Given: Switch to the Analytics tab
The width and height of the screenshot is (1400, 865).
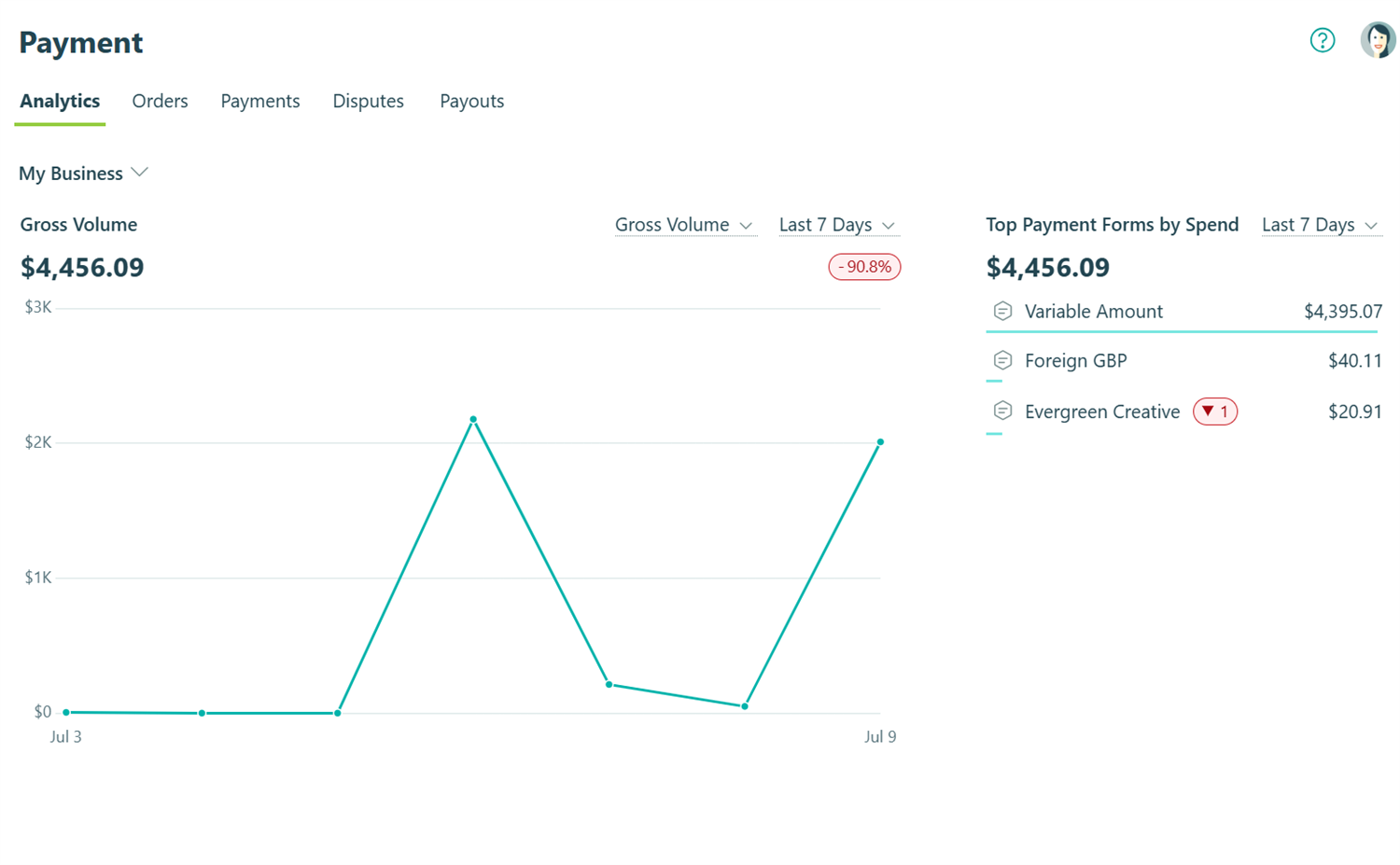Looking at the screenshot, I should [x=60, y=101].
